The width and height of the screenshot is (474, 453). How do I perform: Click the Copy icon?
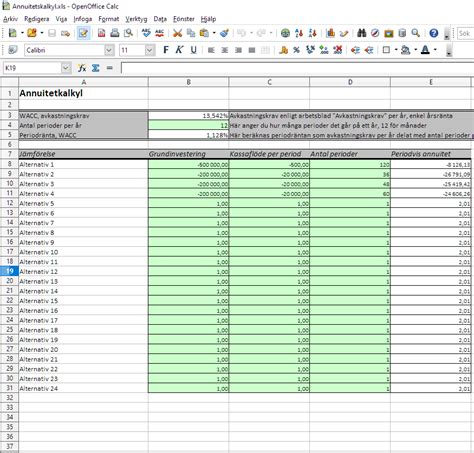pyautogui.click(x=191, y=33)
